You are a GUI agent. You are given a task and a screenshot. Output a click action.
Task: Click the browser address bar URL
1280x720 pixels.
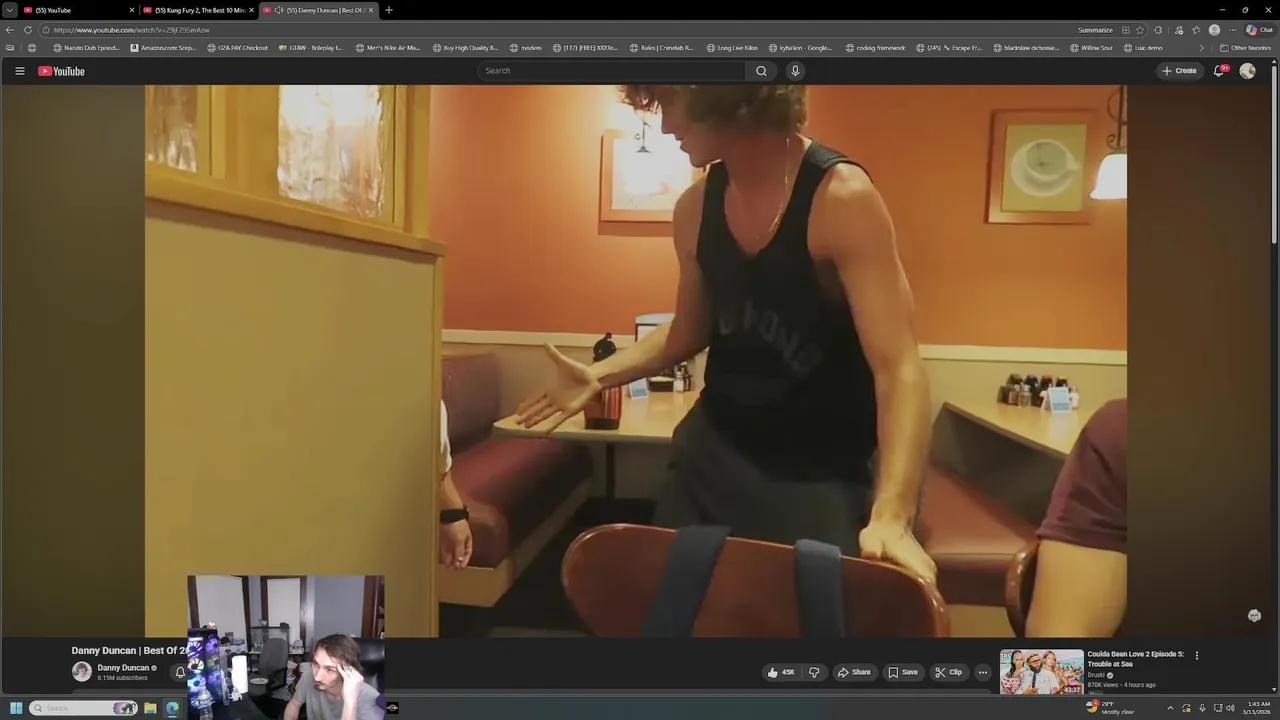click(131, 30)
